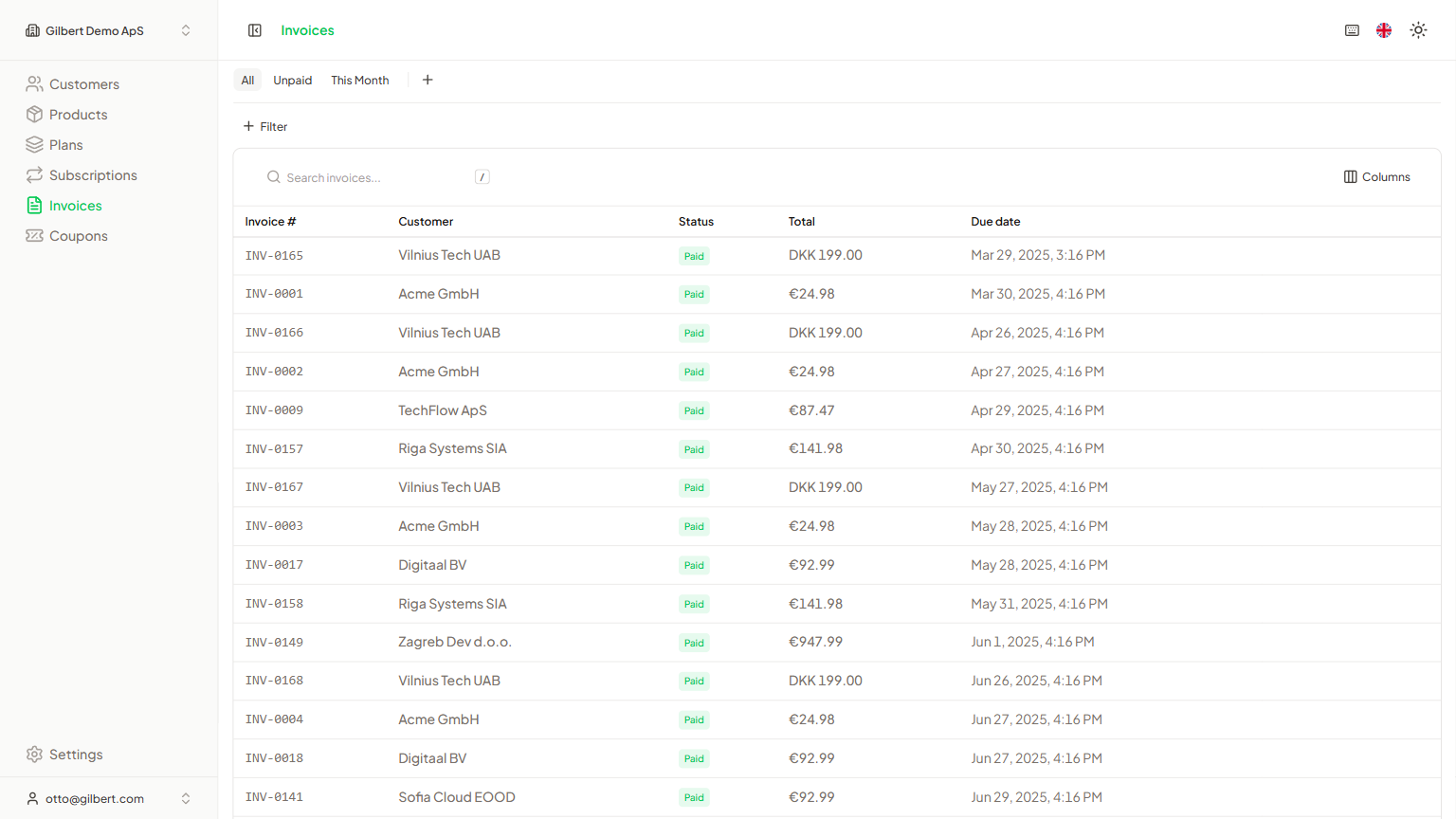Open the Columns dropdown
The height and width of the screenshot is (819, 1456).
1376,176
